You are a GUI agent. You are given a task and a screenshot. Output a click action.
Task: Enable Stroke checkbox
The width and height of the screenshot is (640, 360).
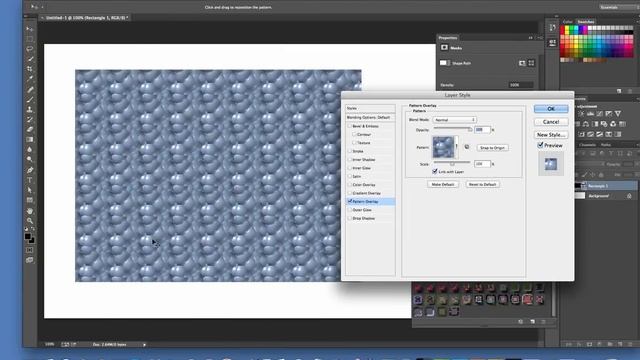(x=350, y=151)
